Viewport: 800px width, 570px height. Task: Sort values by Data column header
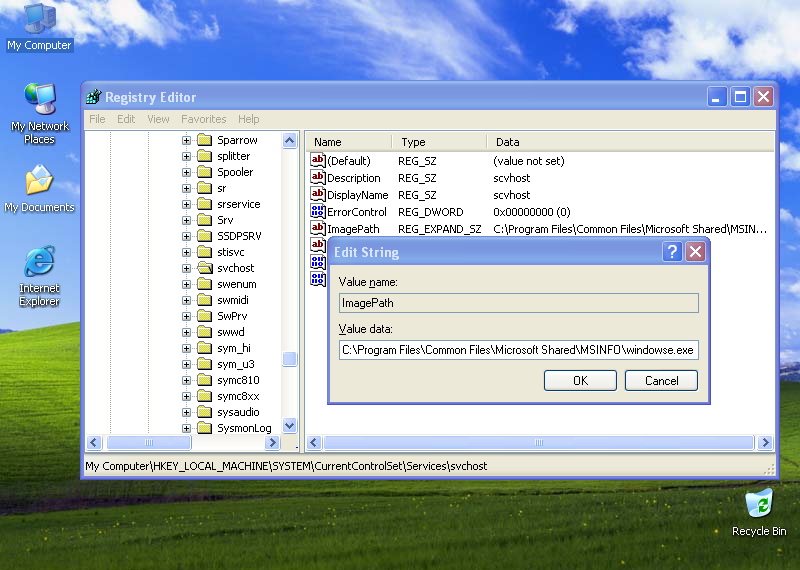(631, 142)
